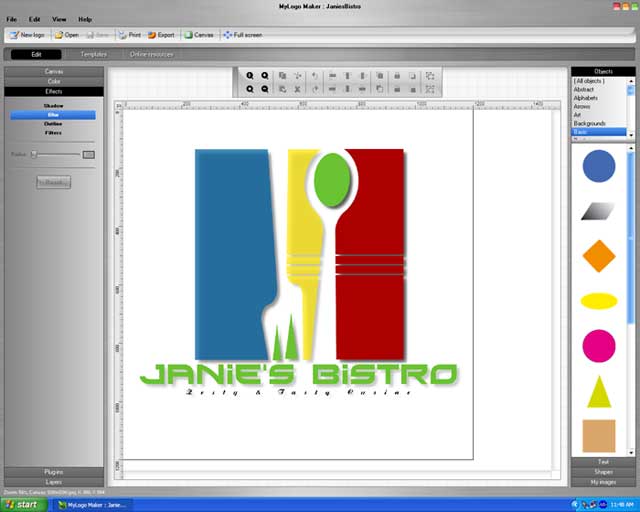
Task: Choose the Outline effect option
Action: 53,123
